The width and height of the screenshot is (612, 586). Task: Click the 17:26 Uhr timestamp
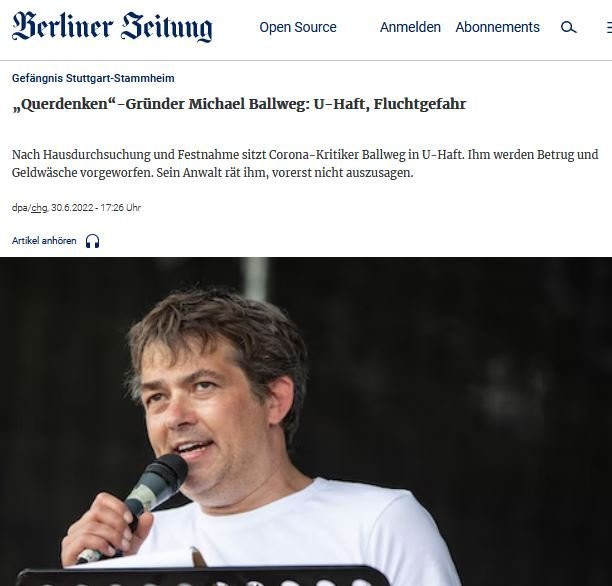(120, 208)
